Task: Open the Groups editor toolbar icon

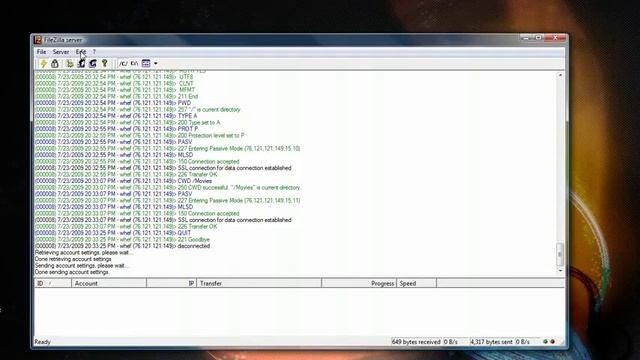Action: click(93, 63)
